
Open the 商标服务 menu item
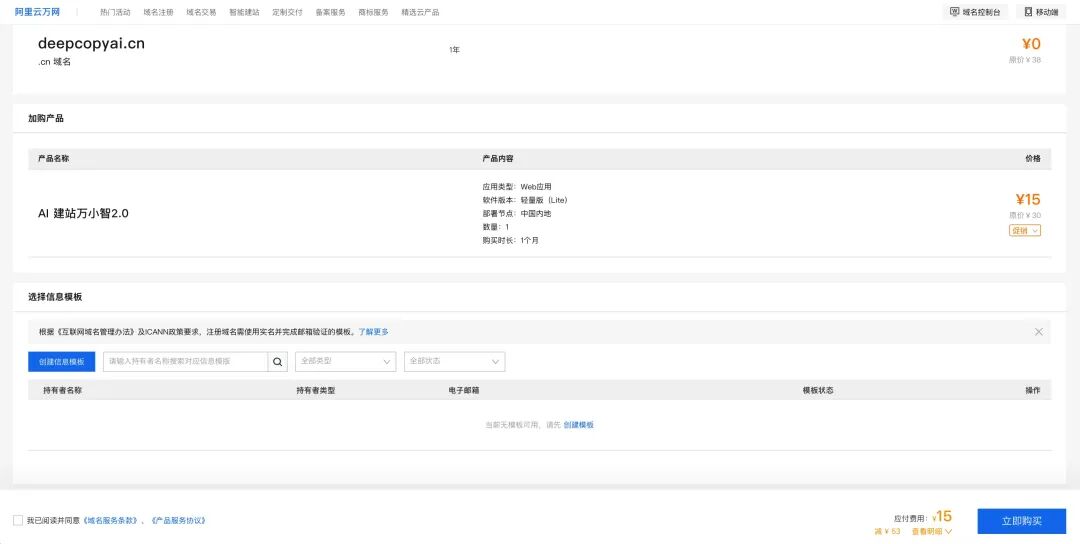point(373,12)
